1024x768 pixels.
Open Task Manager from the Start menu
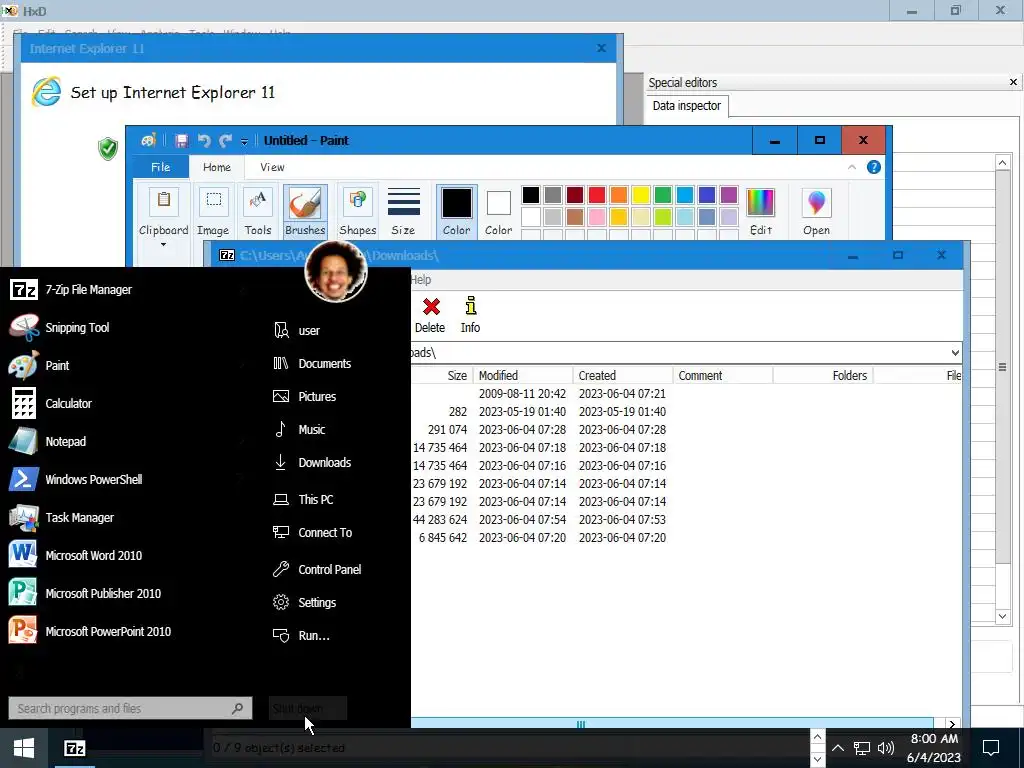[124, 517]
